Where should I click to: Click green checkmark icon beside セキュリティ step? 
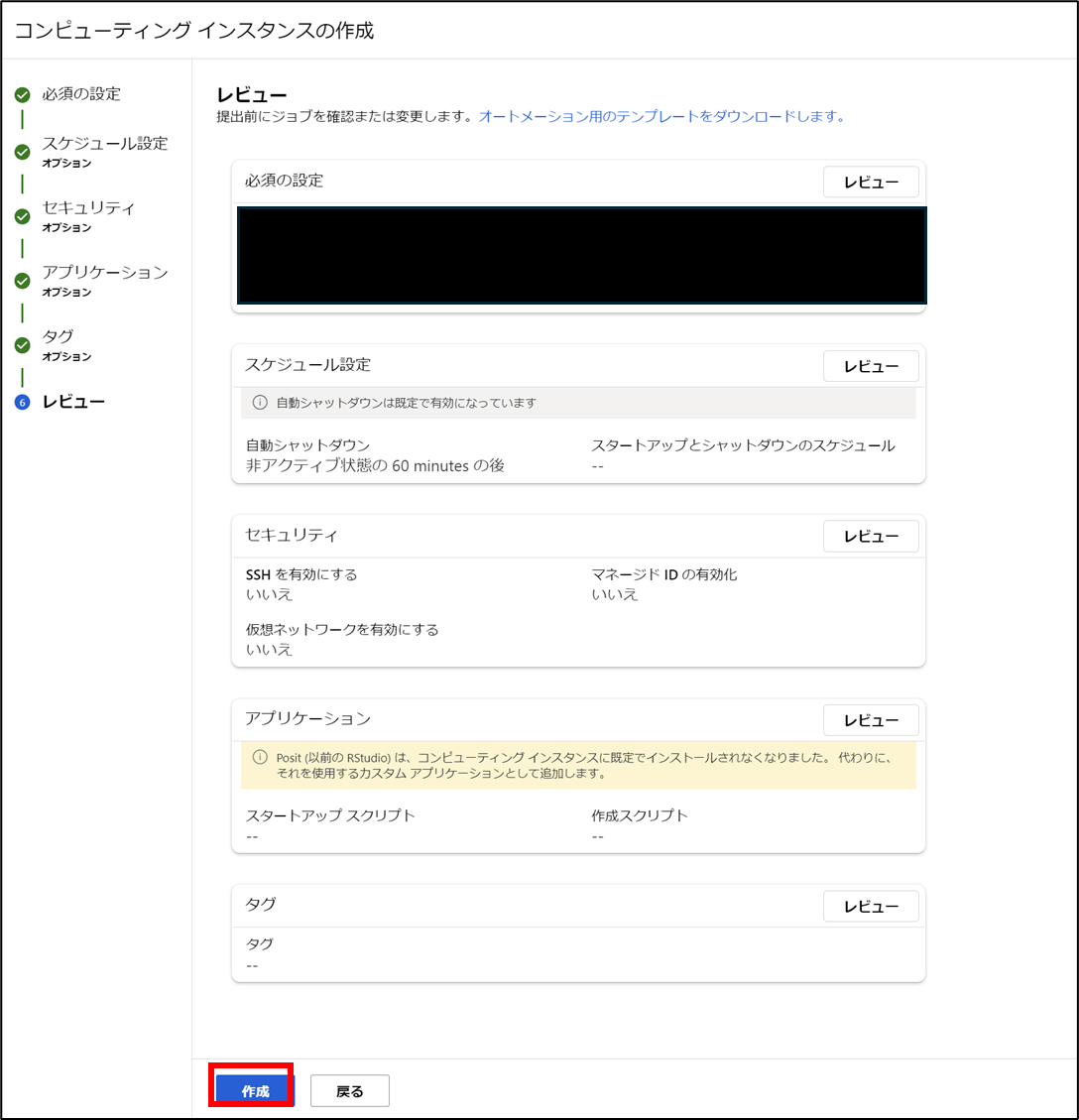tap(22, 216)
